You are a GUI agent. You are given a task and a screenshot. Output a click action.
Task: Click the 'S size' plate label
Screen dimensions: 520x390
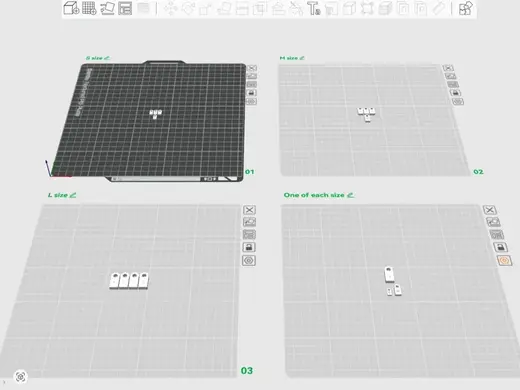[x=94, y=58]
